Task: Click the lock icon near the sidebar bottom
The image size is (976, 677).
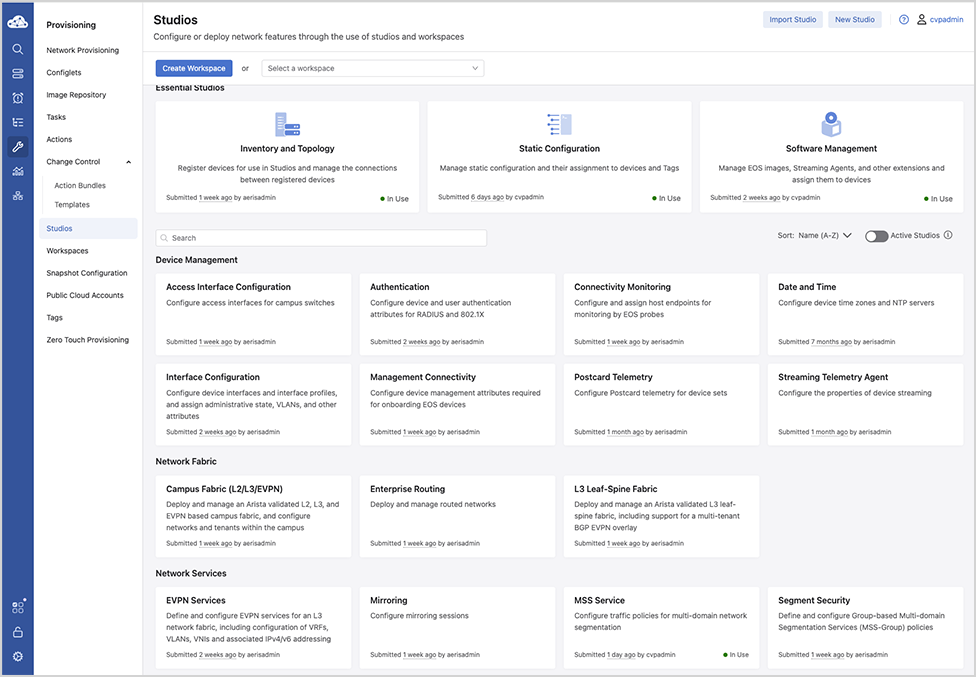Action: click(17, 632)
